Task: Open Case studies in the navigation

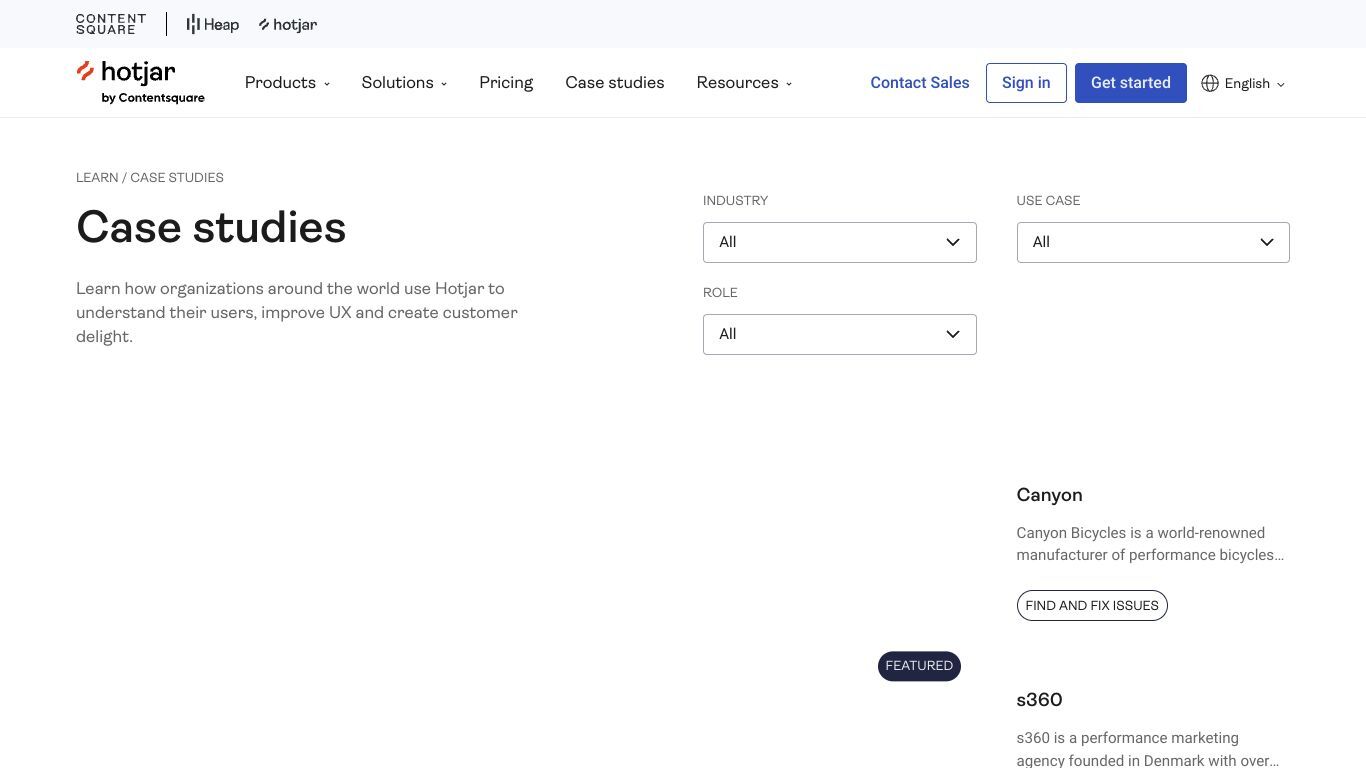Action: pyautogui.click(x=615, y=82)
